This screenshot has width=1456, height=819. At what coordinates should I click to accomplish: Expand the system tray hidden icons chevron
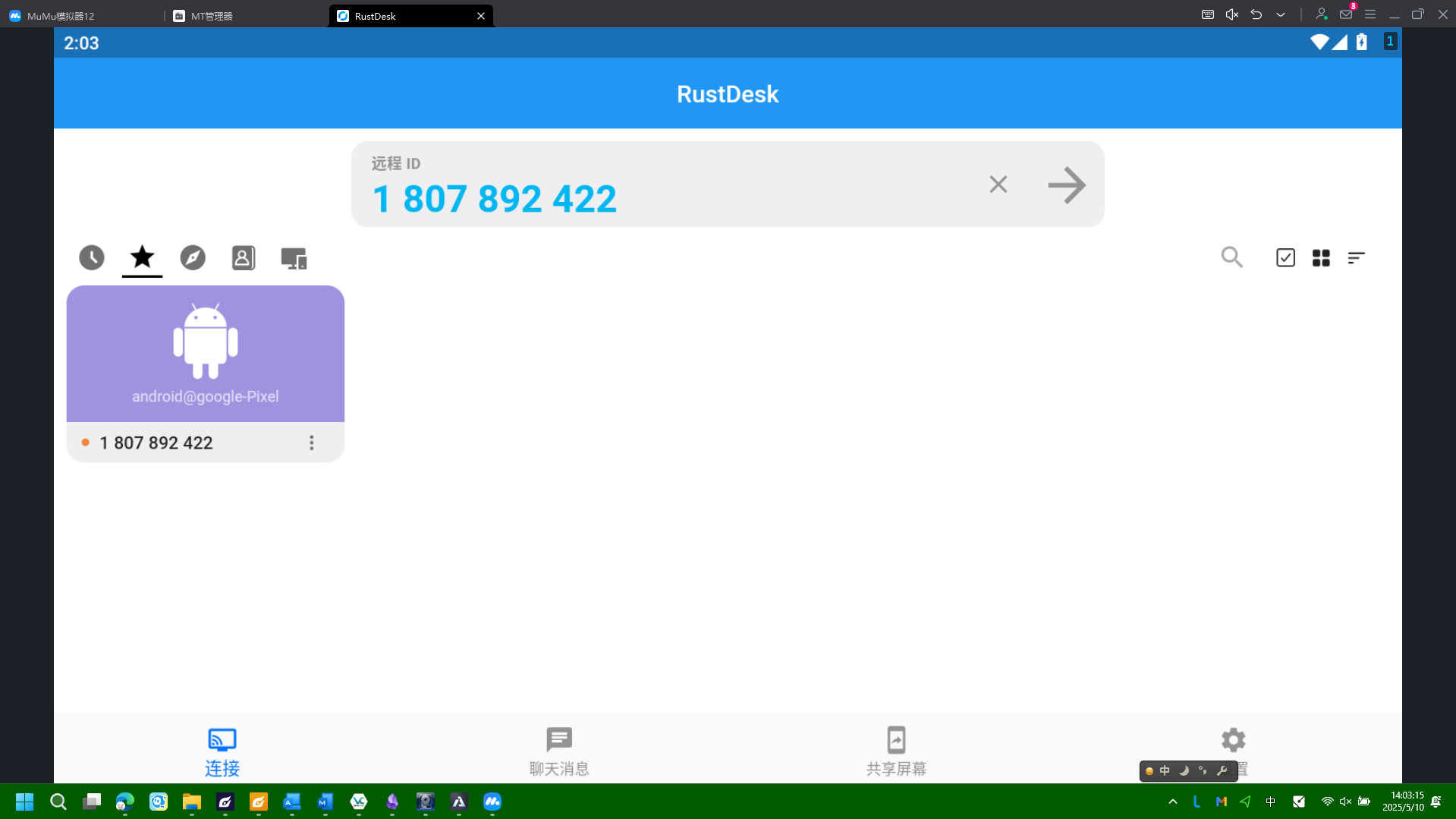tap(1173, 802)
